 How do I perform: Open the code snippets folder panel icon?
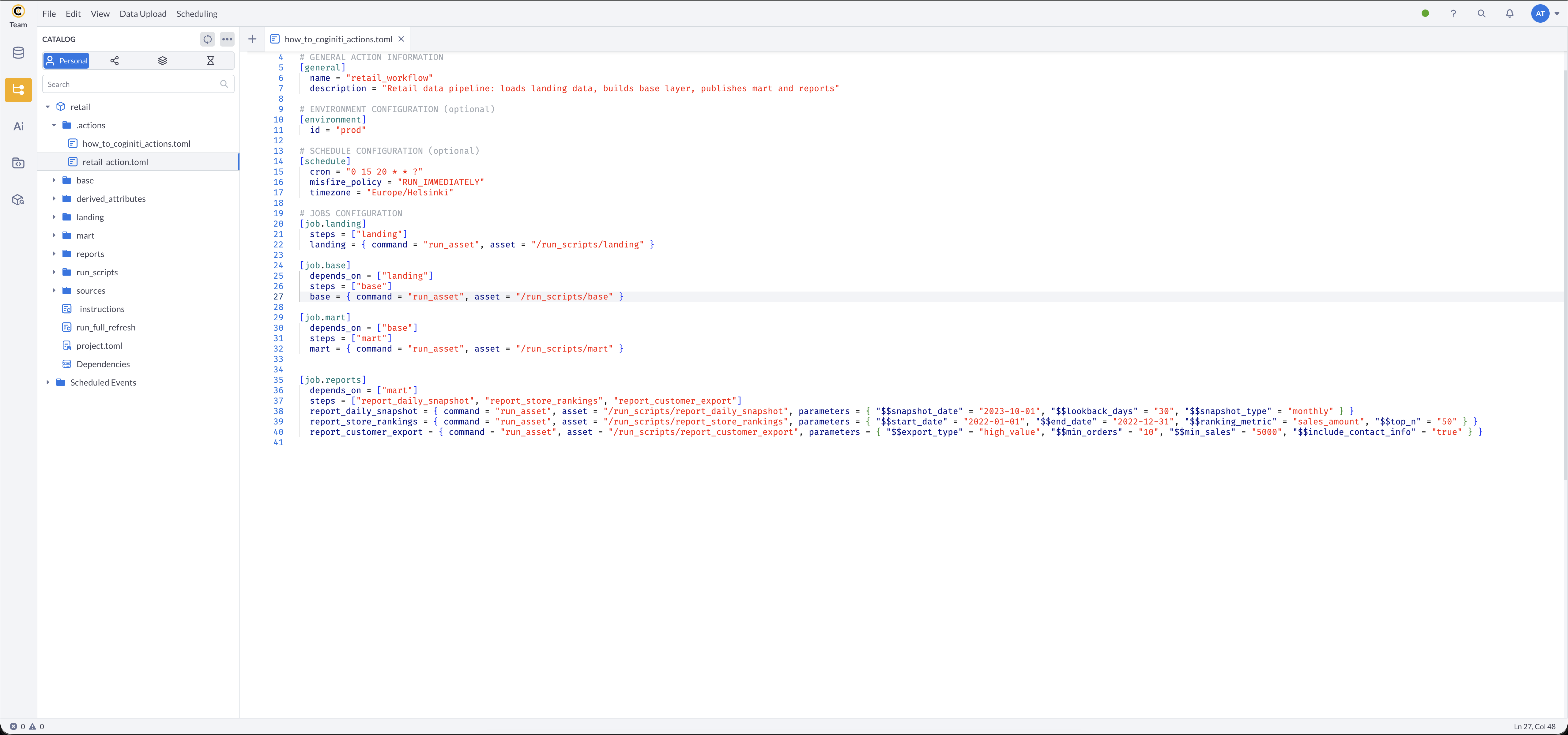[18, 163]
